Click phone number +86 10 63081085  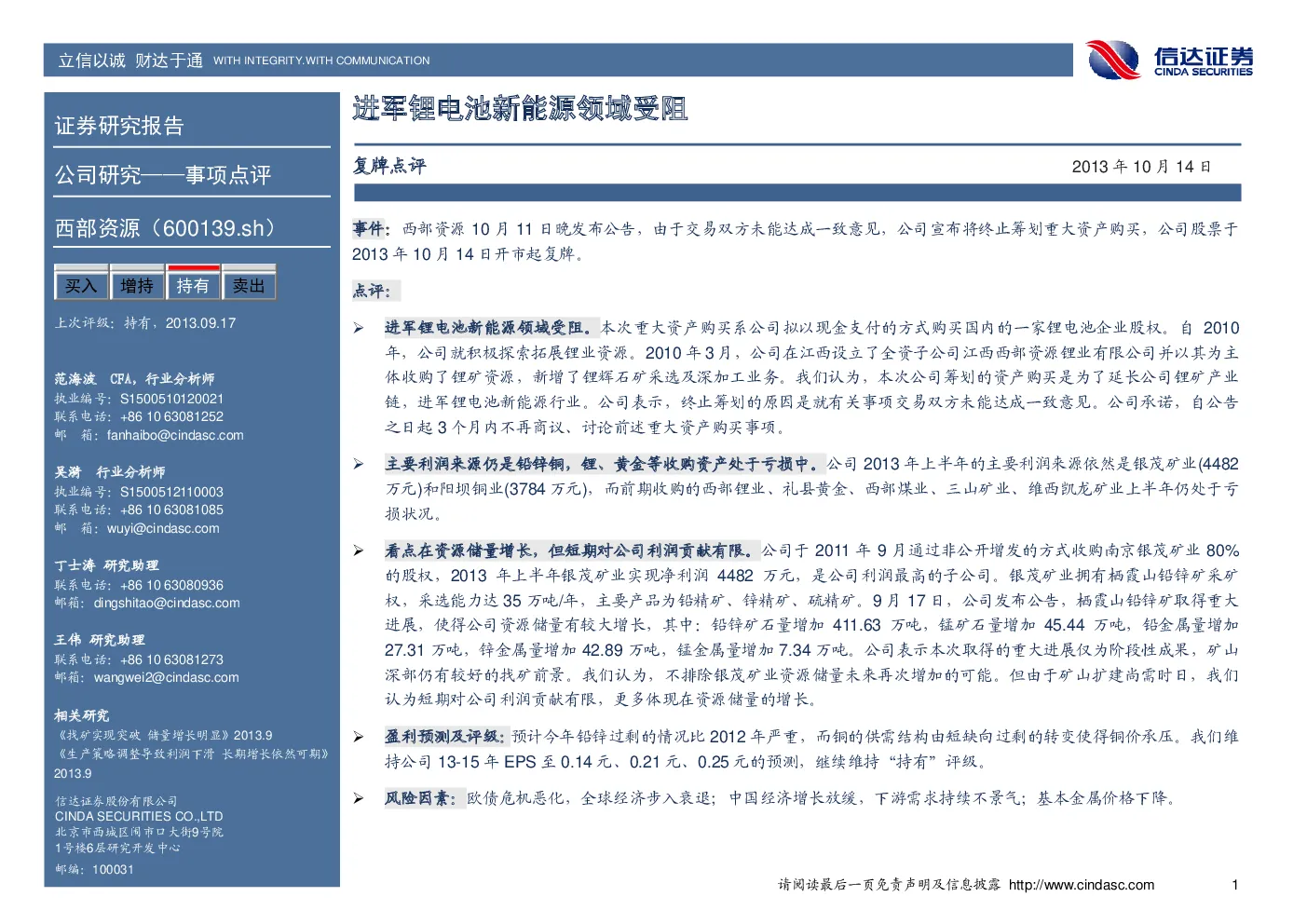(171, 510)
